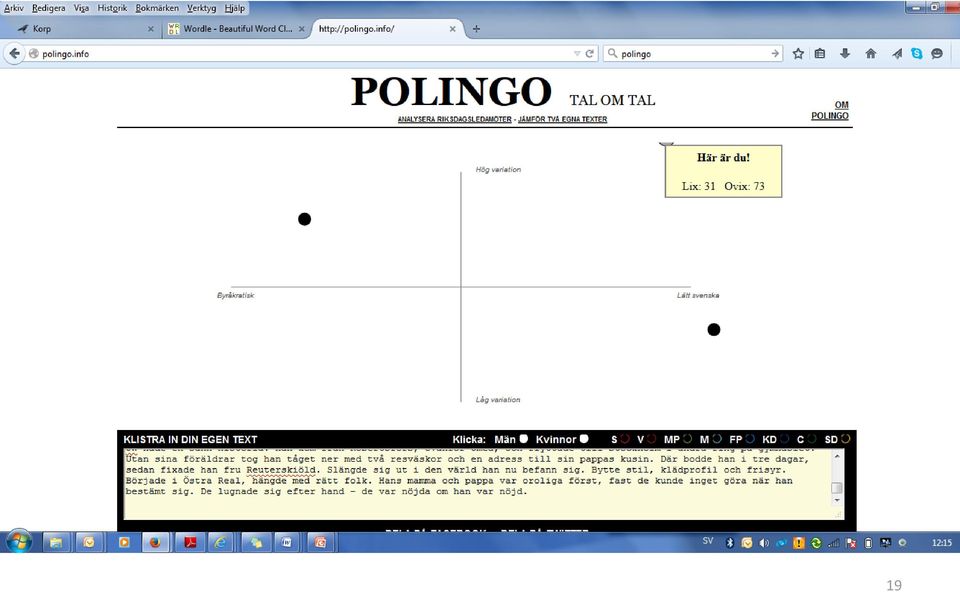Click the SV language indicator in taskbar
960x592 pixels.
tap(708, 541)
